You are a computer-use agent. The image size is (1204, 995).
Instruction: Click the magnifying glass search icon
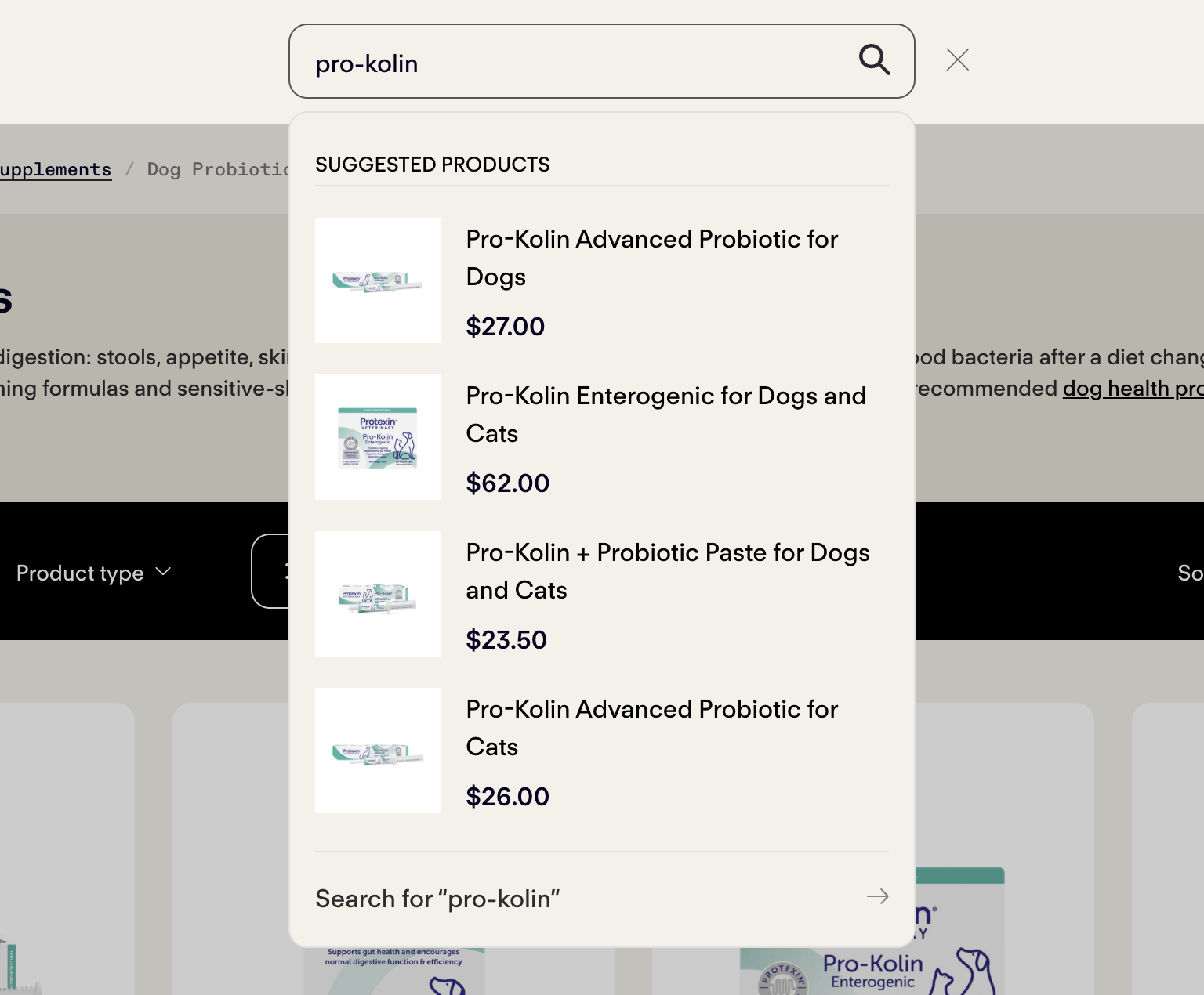point(874,60)
